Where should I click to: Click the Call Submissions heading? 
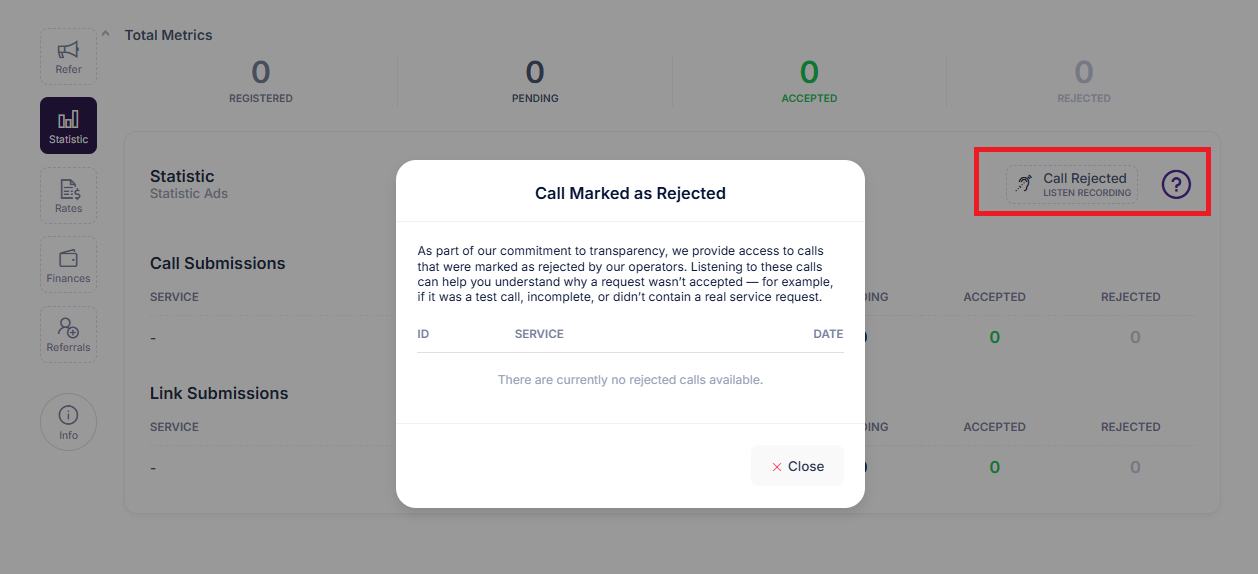(x=218, y=263)
